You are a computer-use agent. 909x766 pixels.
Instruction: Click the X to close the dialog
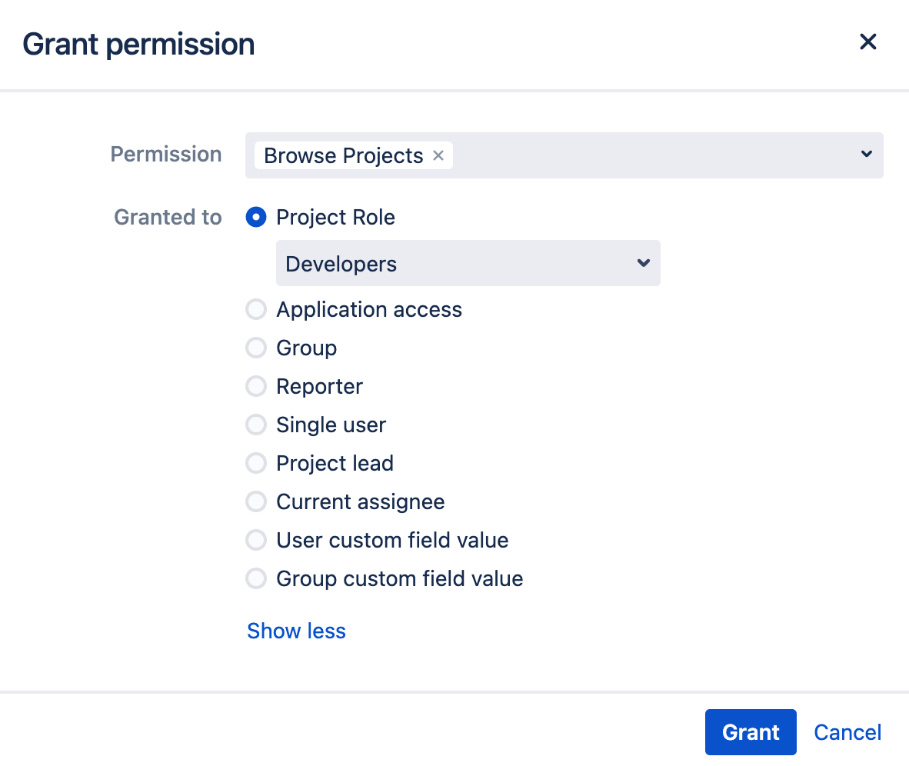868,42
